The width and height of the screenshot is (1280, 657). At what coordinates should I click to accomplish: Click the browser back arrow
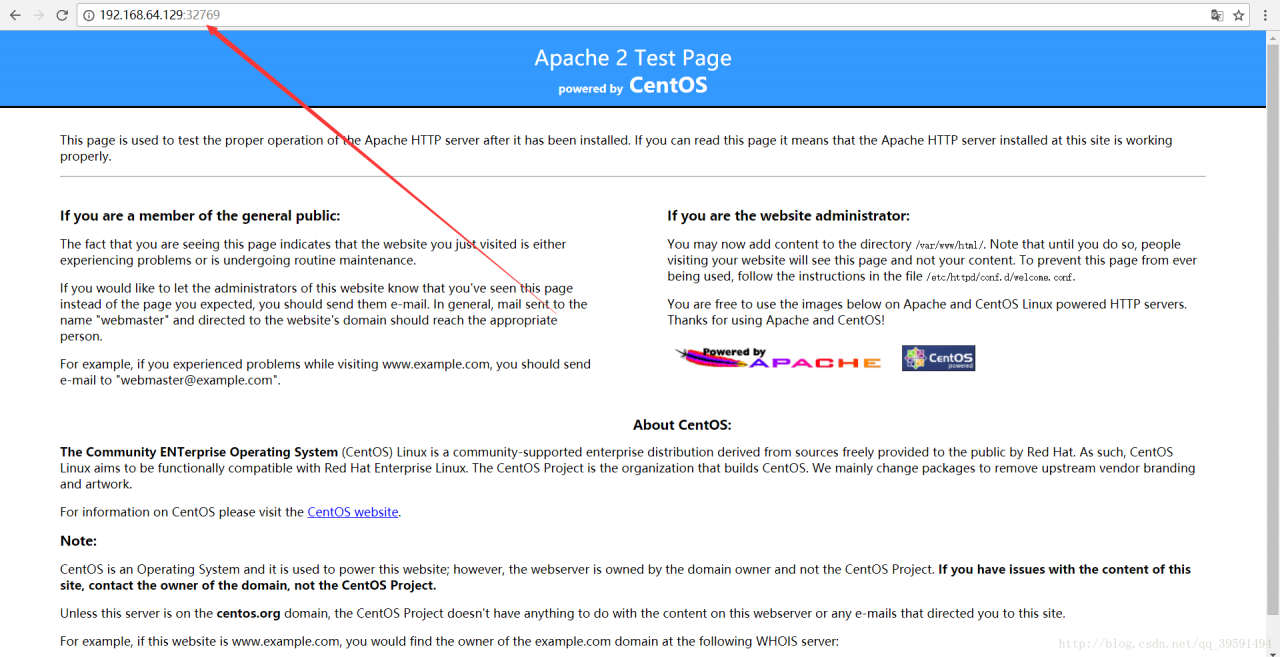point(15,15)
